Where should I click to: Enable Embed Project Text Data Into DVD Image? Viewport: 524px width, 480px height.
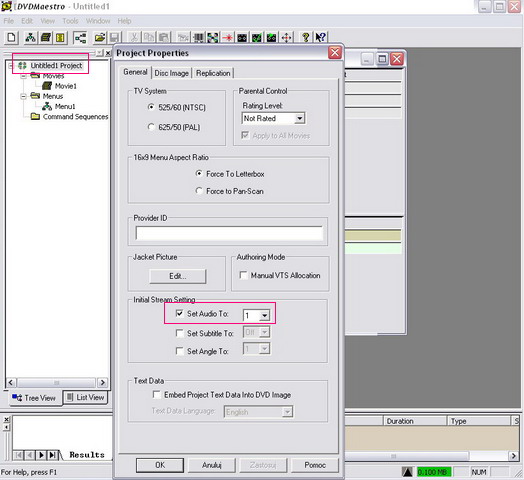point(156,394)
